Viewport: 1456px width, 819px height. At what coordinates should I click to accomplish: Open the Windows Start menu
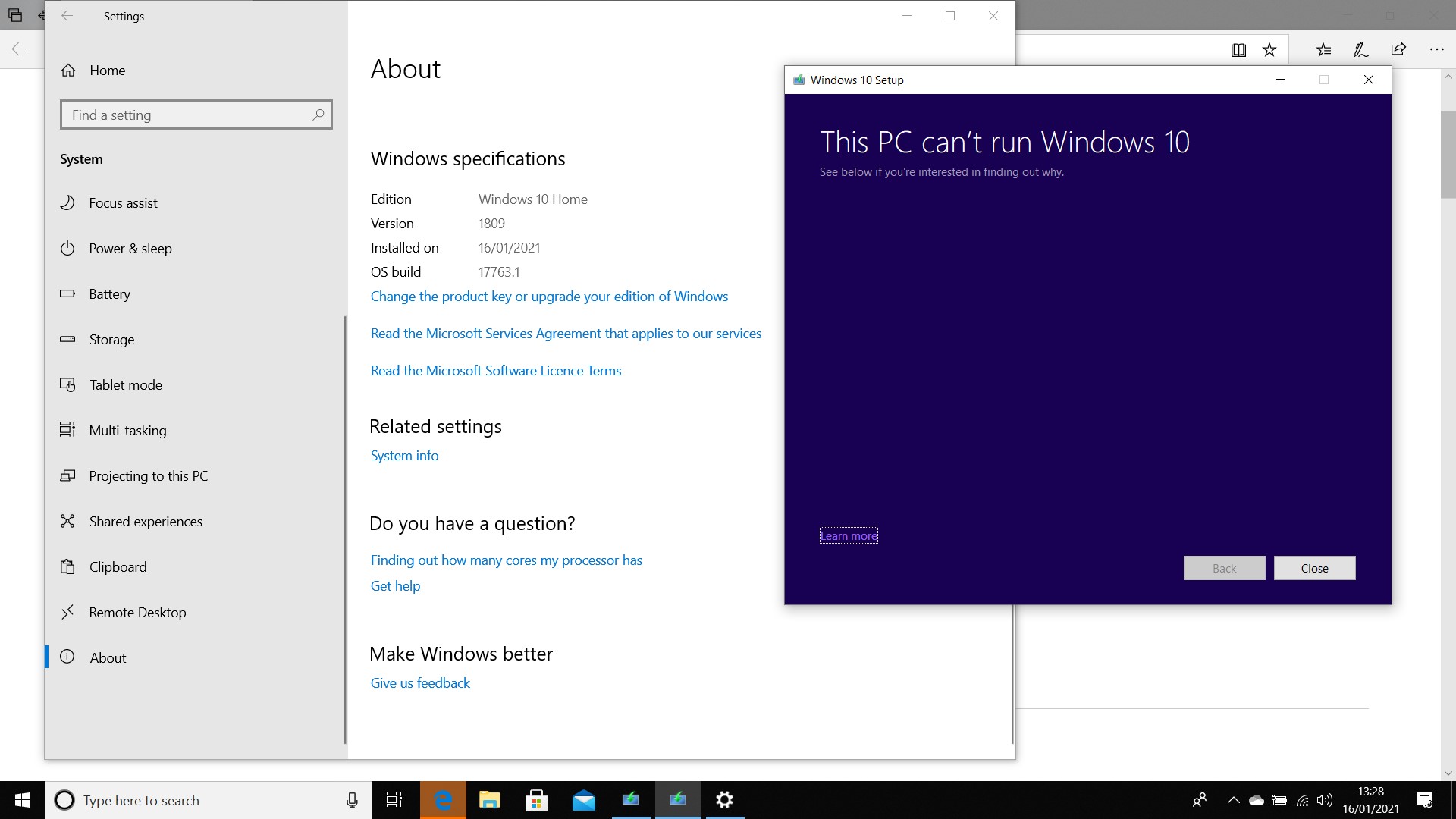(x=23, y=800)
